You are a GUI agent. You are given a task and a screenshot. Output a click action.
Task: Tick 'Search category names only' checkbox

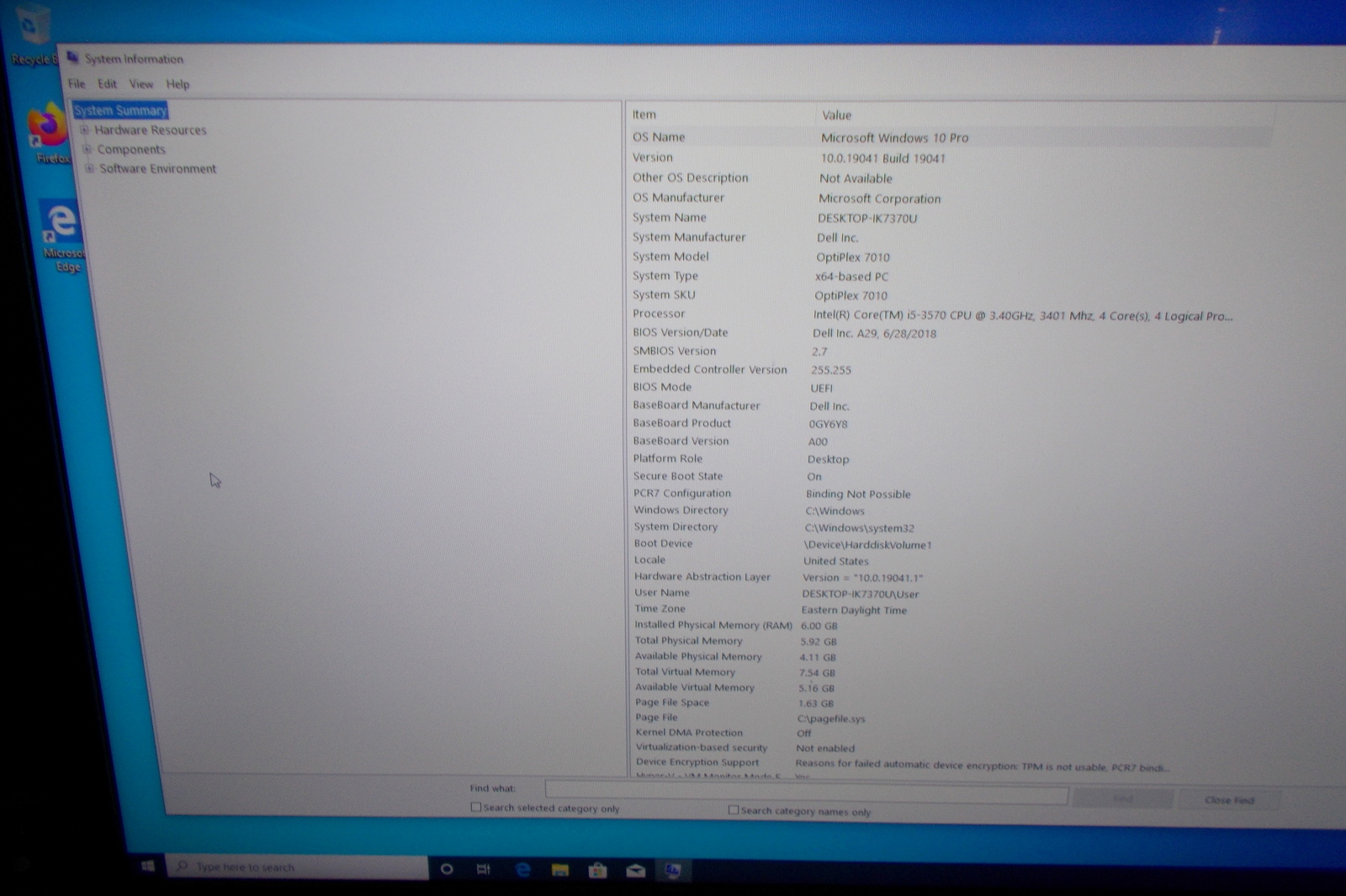click(x=734, y=809)
